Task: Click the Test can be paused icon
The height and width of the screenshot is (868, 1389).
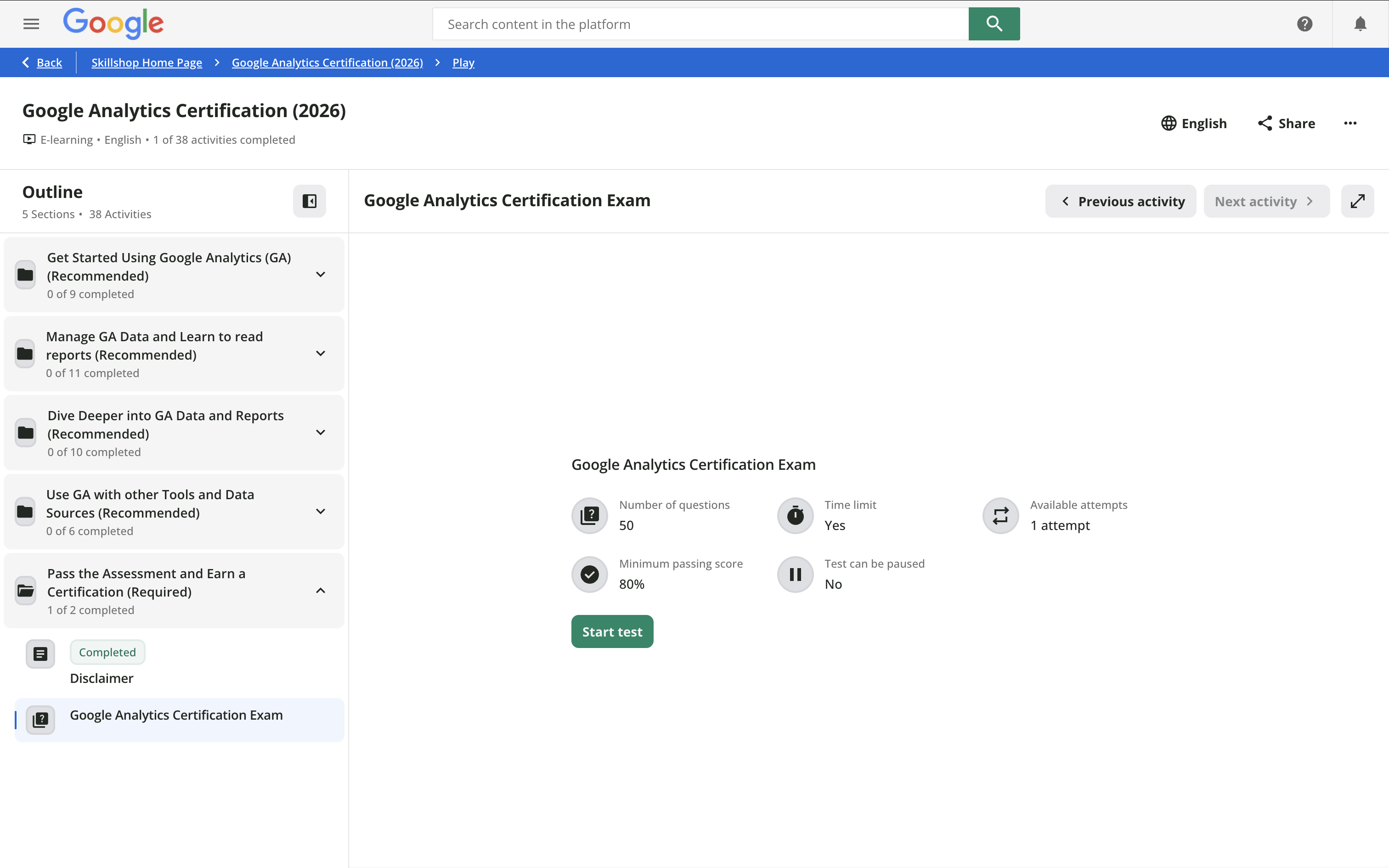Action: (795, 574)
